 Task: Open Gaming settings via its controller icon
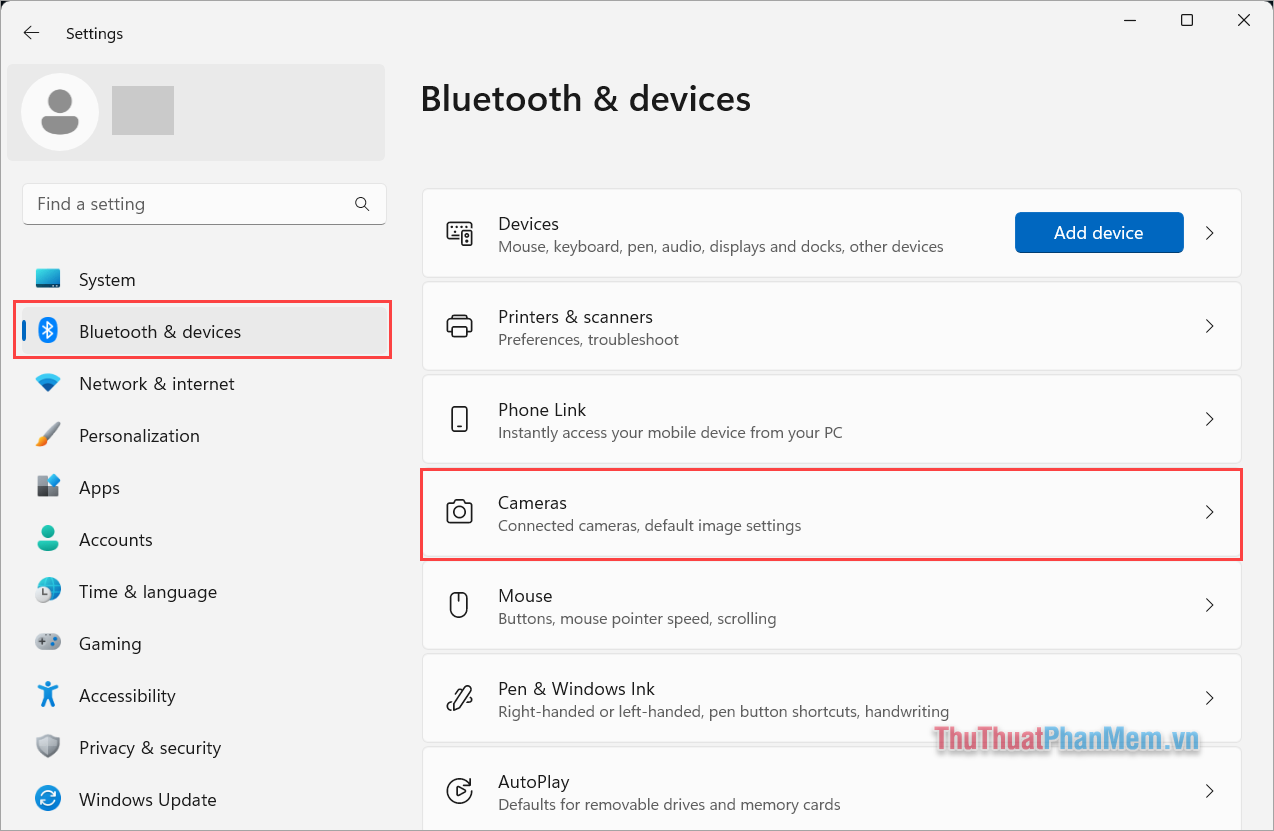coord(47,643)
